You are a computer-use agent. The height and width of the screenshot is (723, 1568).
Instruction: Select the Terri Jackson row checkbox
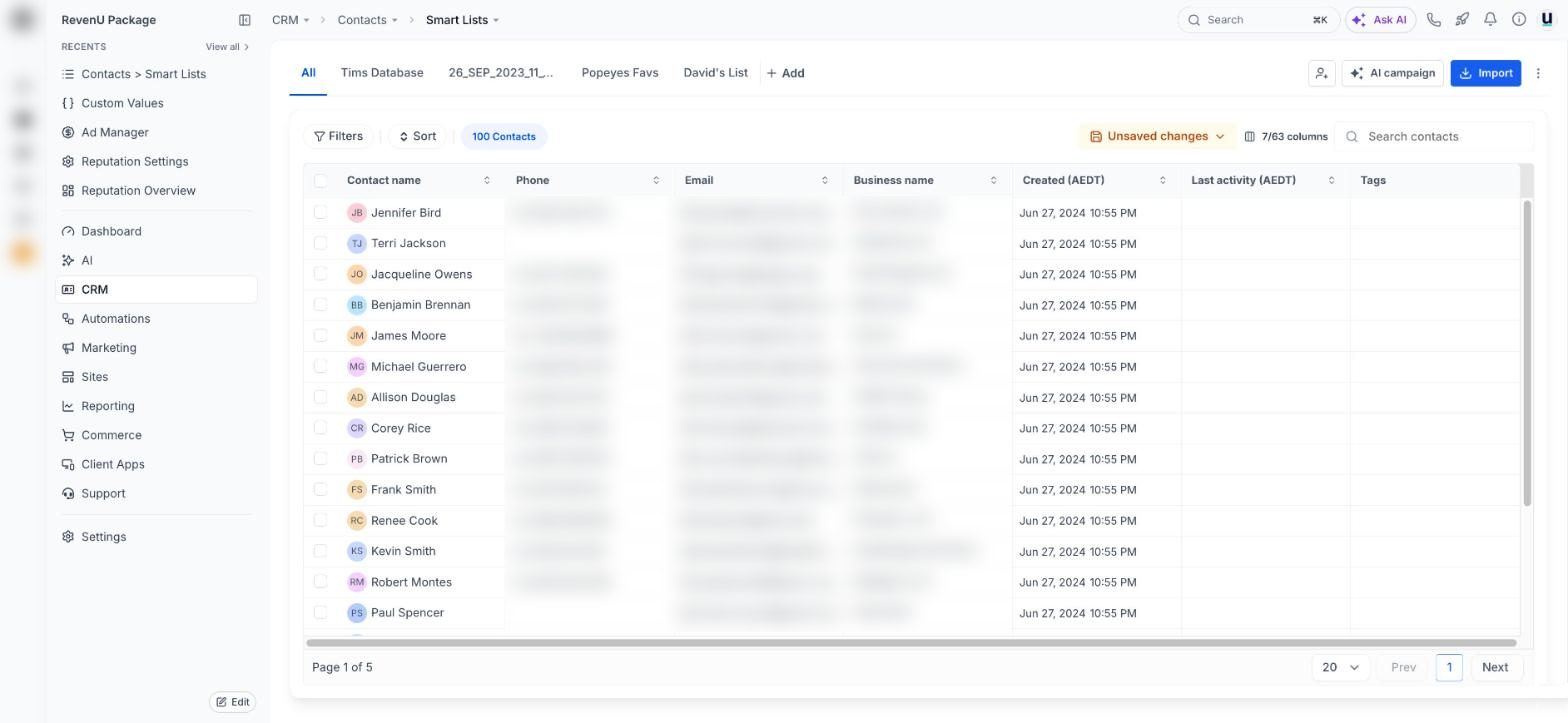(320, 243)
